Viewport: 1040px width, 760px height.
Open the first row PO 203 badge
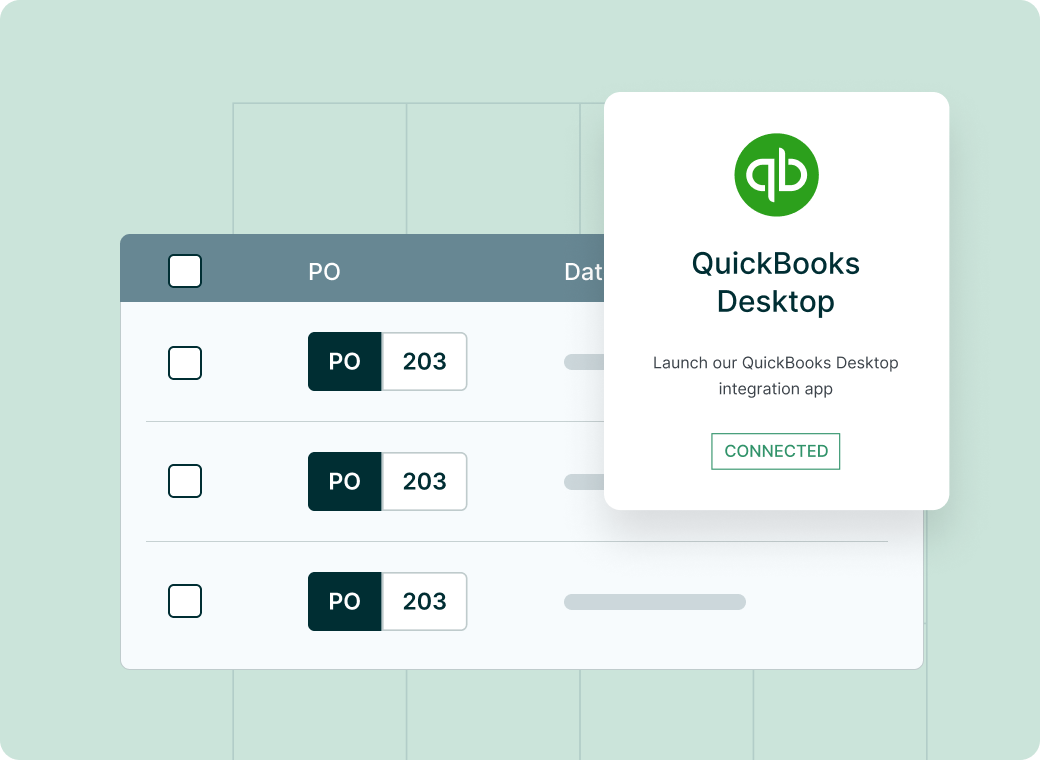click(387, 361)
